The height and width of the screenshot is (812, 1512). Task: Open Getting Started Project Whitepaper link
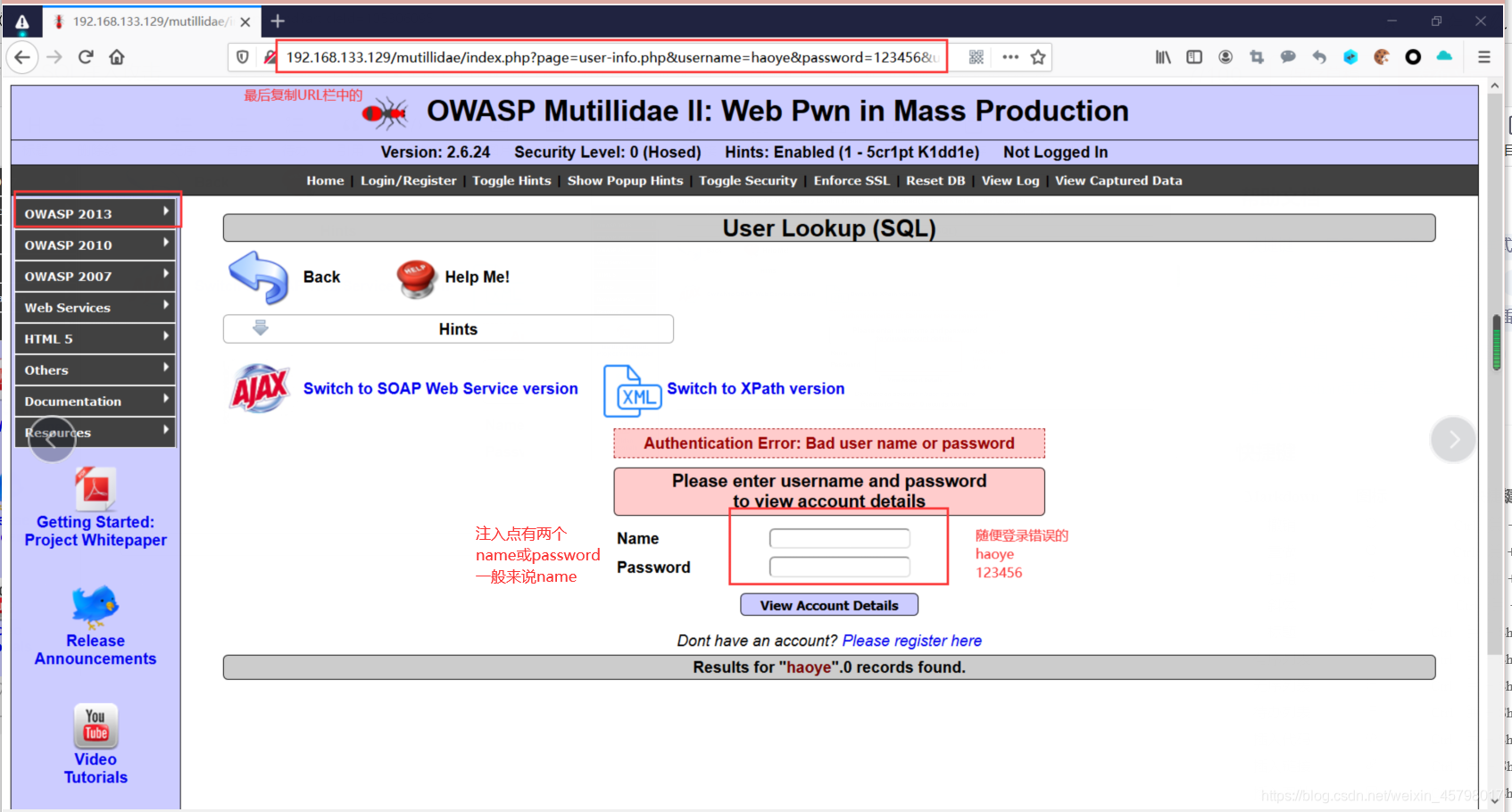click(x=96, y=531)
